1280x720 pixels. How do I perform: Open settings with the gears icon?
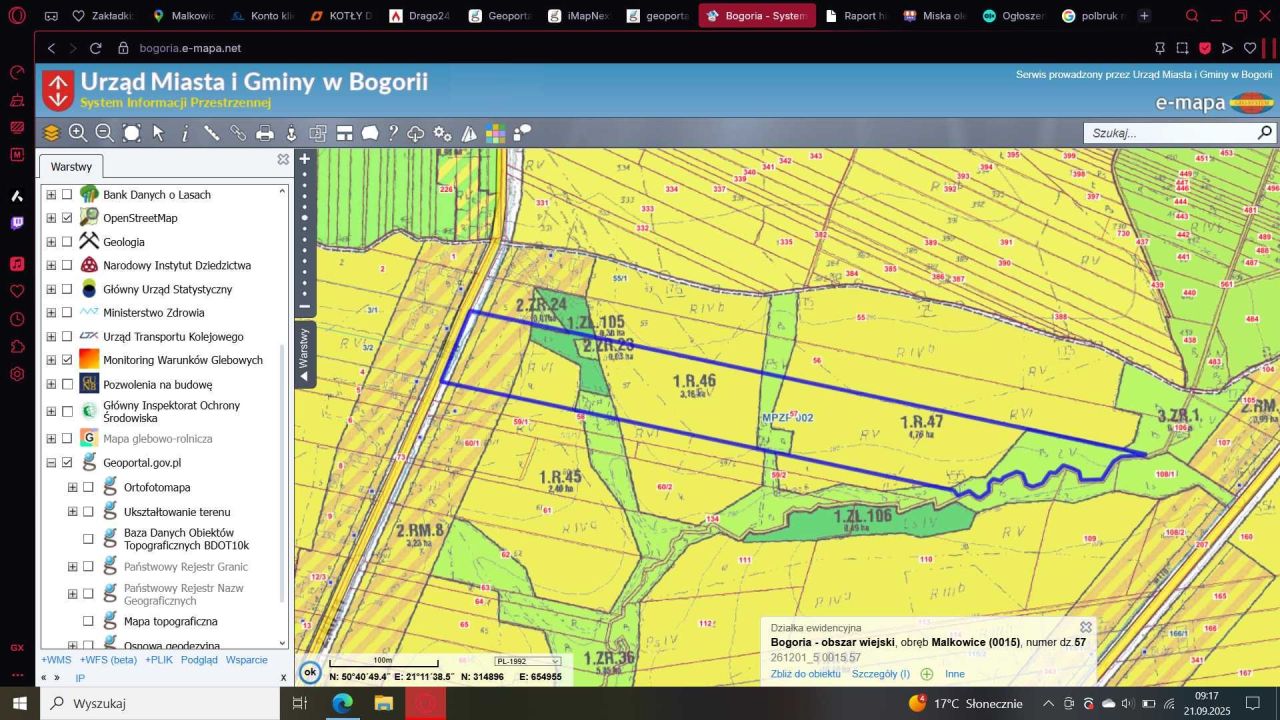click(442, 133)
